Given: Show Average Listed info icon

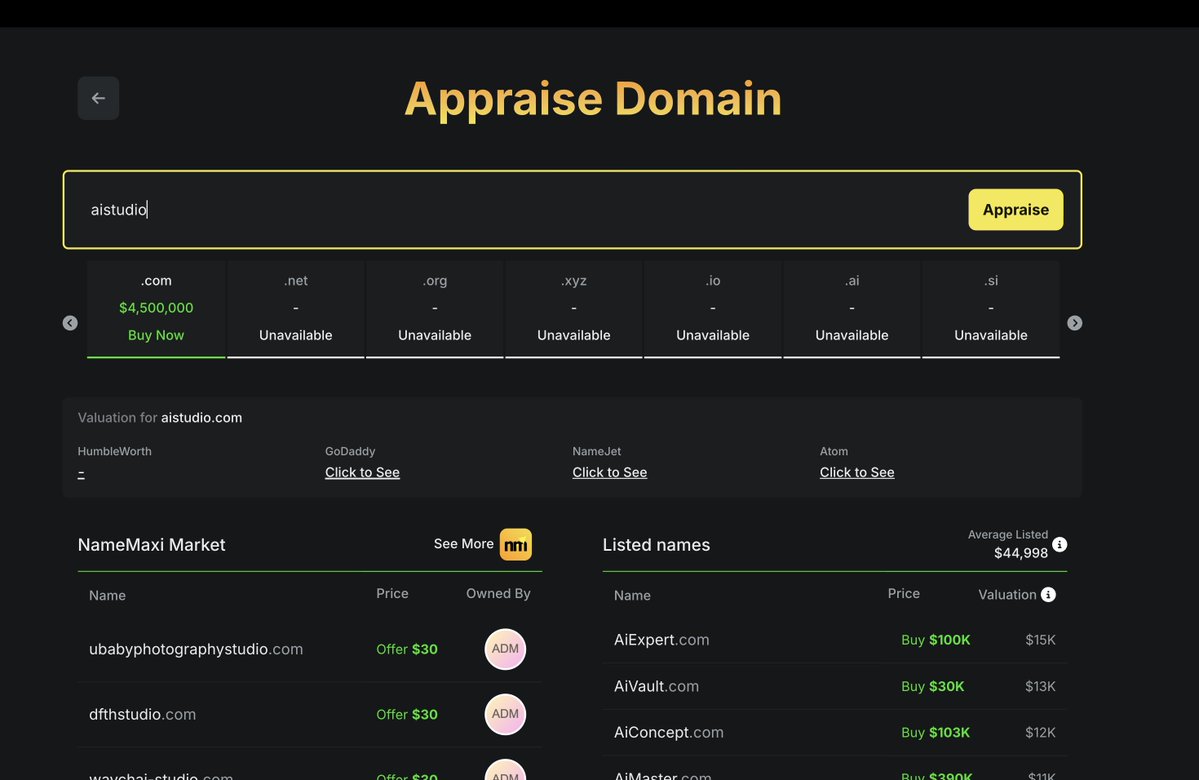Looking at the screenshot, I should click(x=1059, y=544).
